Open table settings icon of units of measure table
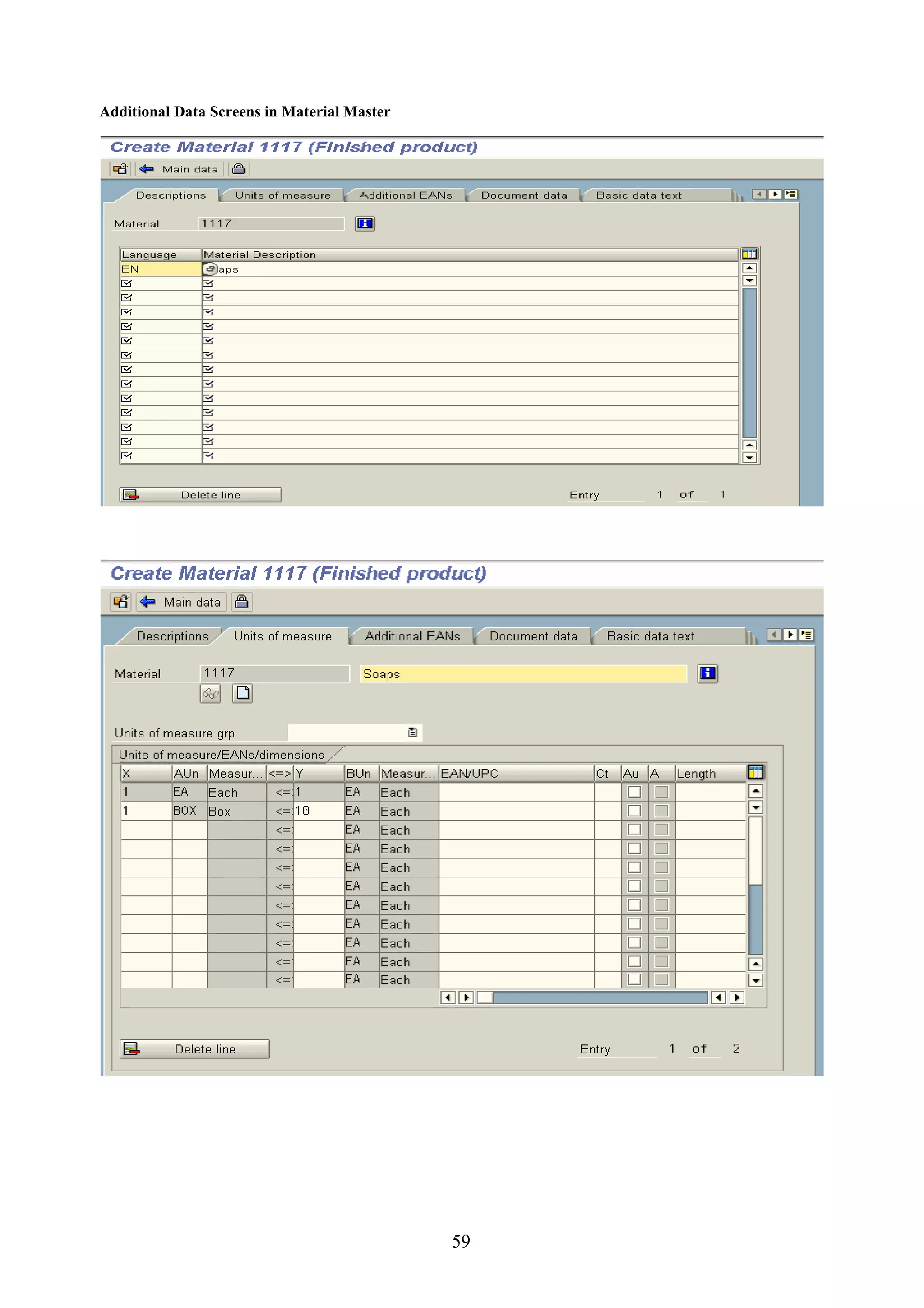Viewport: 924px width, 1308px height. 755,773
